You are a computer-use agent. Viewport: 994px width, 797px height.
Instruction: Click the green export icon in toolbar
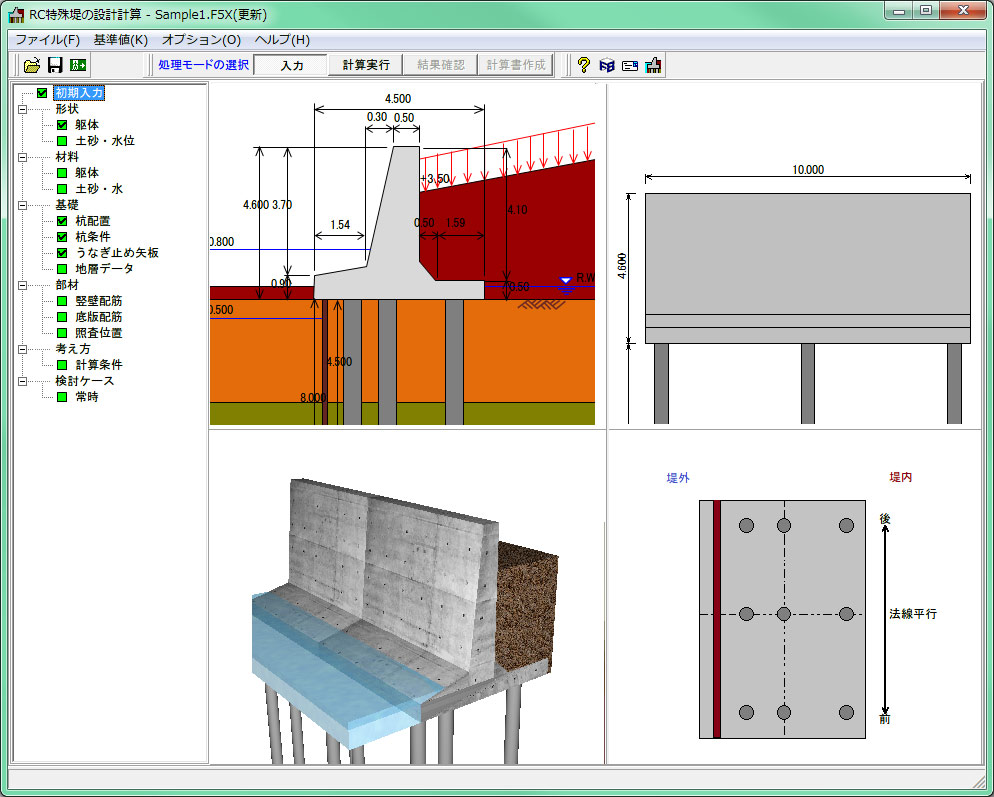(78, 65)
